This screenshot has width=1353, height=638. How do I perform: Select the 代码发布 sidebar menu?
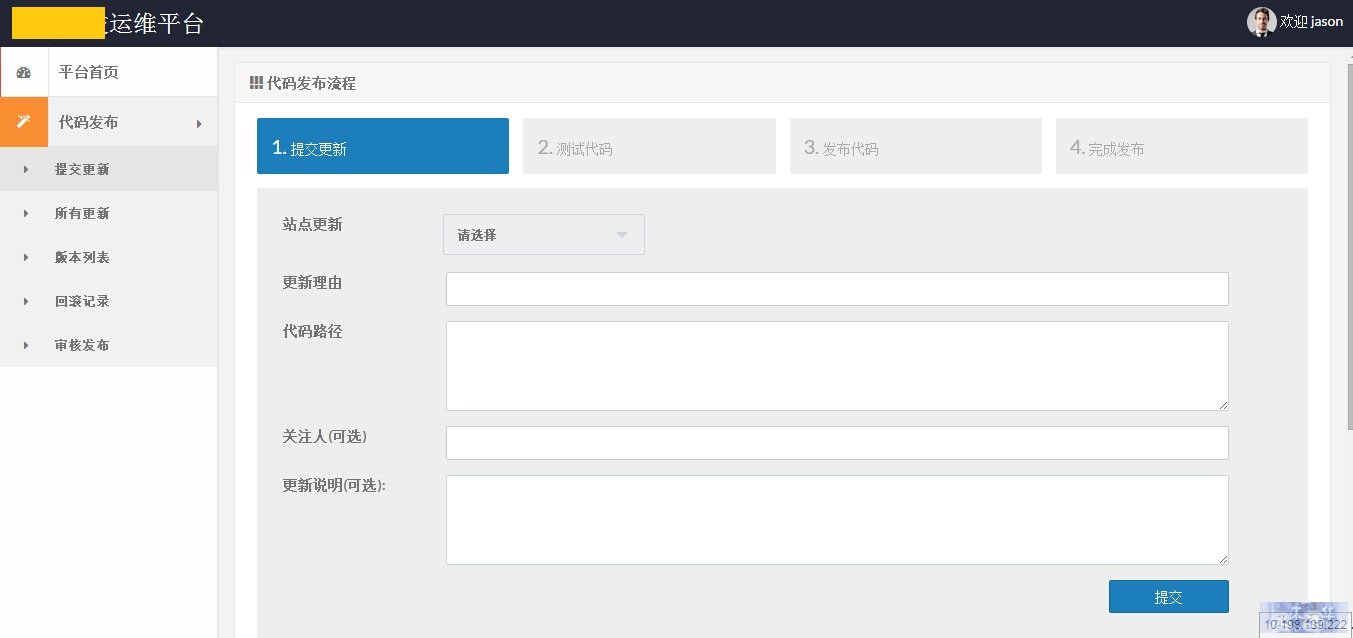109,122
